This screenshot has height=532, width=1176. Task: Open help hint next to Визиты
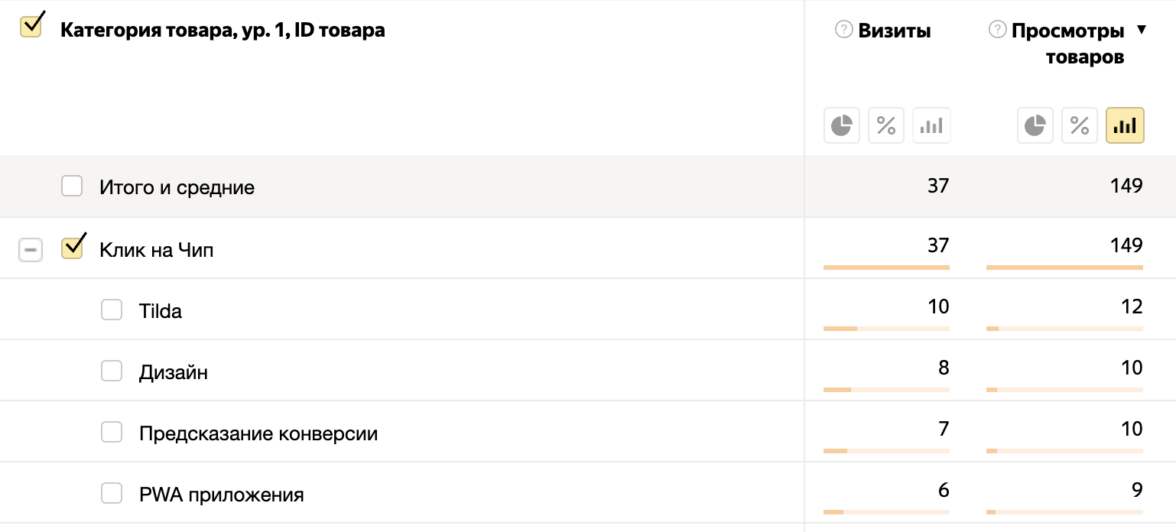[844, 31]
